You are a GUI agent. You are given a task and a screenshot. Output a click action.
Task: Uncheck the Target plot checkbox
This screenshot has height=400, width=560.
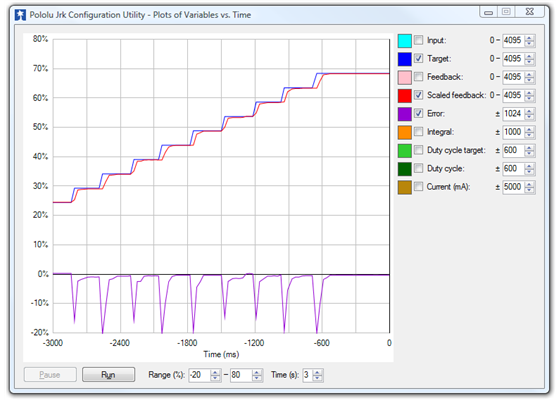point(418,58)
